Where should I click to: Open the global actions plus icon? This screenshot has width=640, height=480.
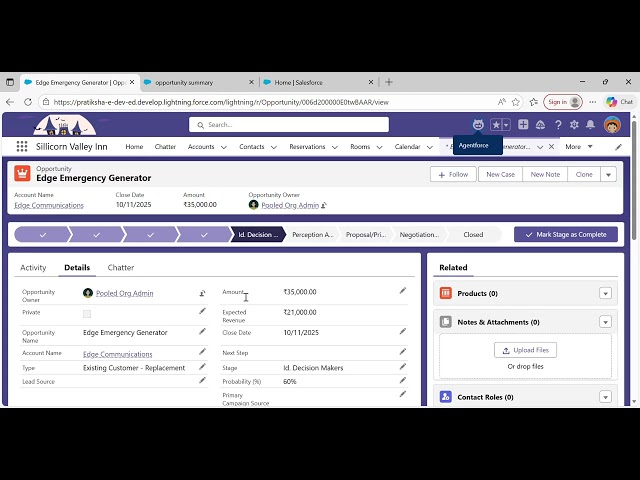point(523,125)
